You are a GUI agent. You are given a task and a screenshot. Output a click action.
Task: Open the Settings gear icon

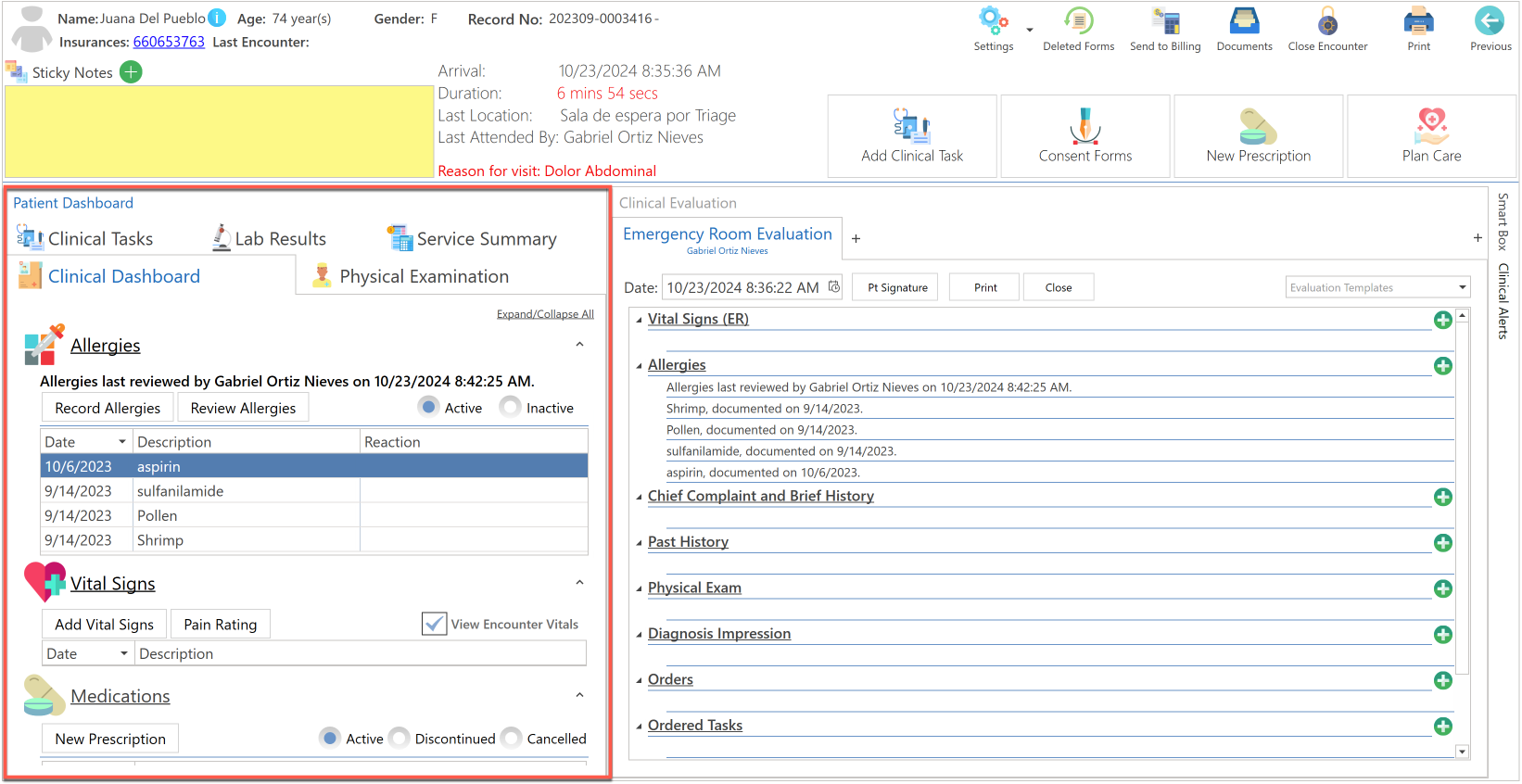(x=993, y=20)
